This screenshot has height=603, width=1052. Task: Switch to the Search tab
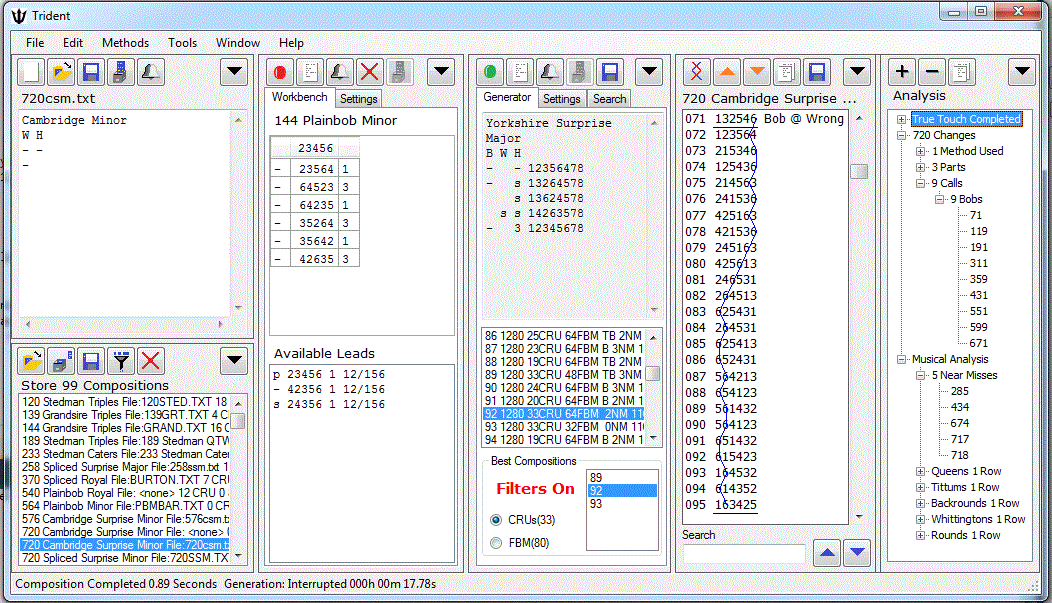(x=609, y=99)
